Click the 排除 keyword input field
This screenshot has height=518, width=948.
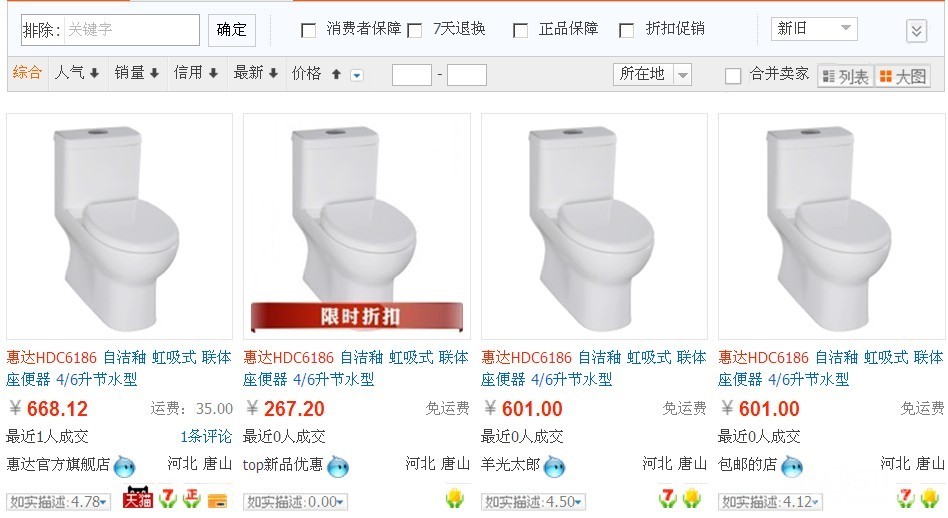click(131, 30)
